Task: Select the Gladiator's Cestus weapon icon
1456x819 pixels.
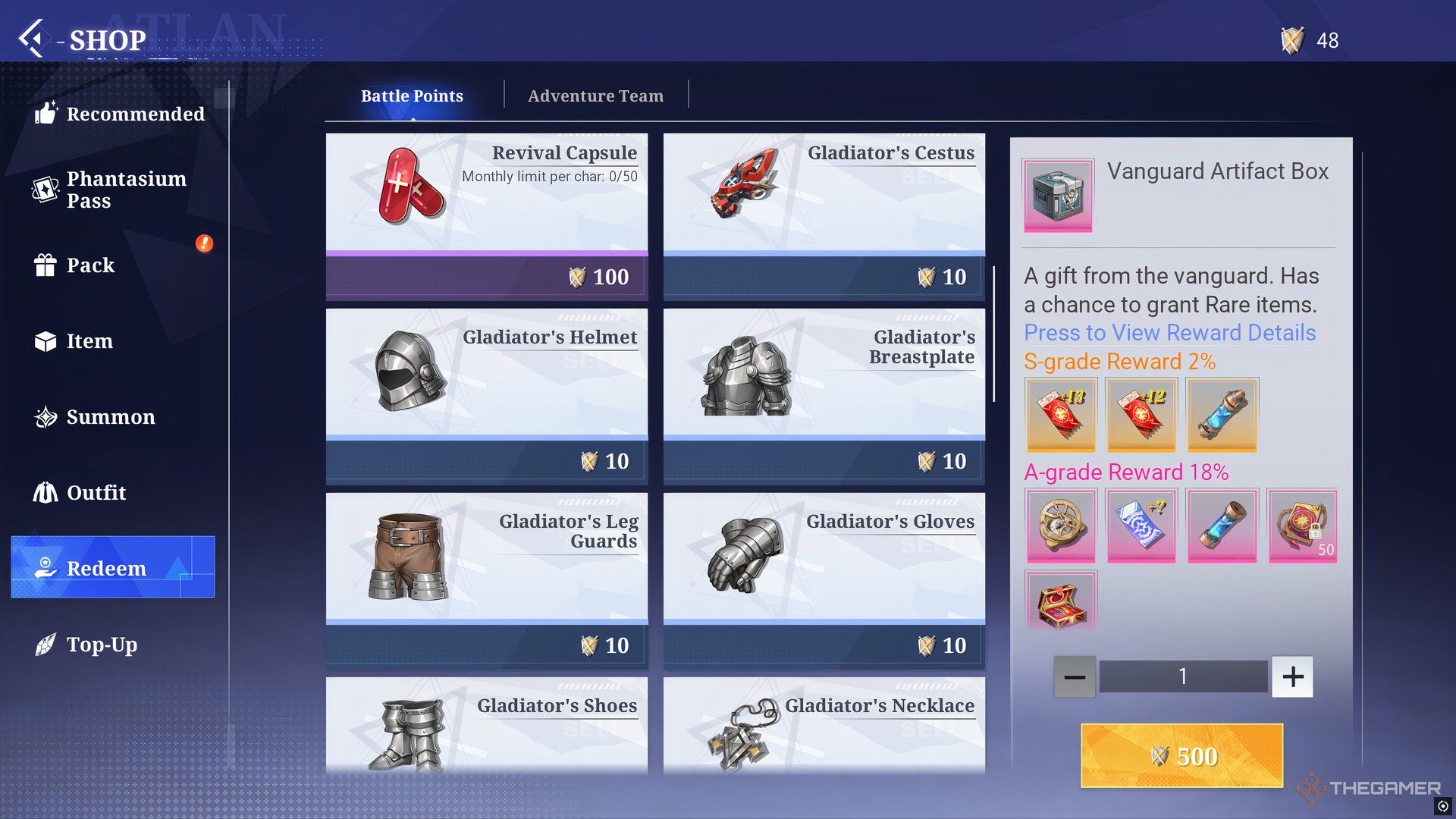Action: tap(745, 183)
